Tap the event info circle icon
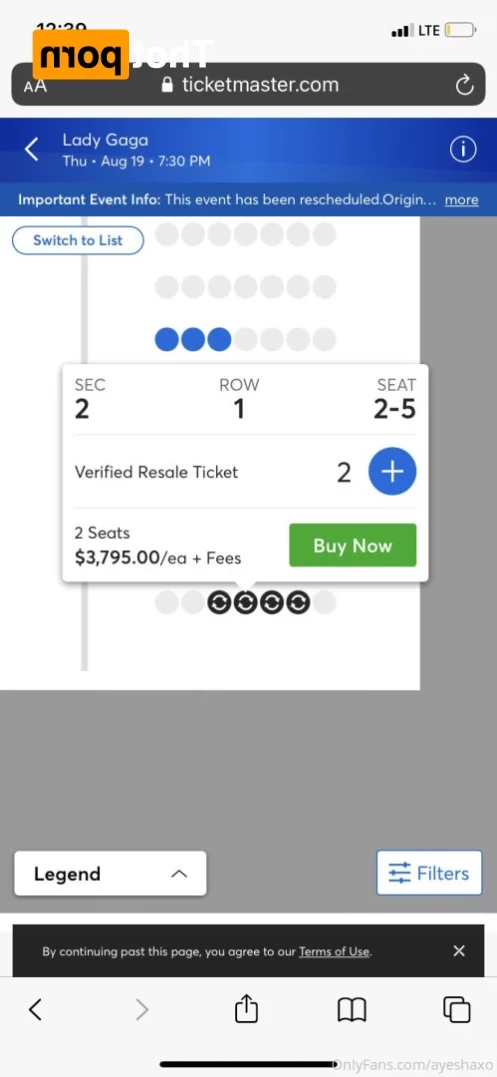The width and height of the screenshot is (497, 1077). tap(463, 149)
